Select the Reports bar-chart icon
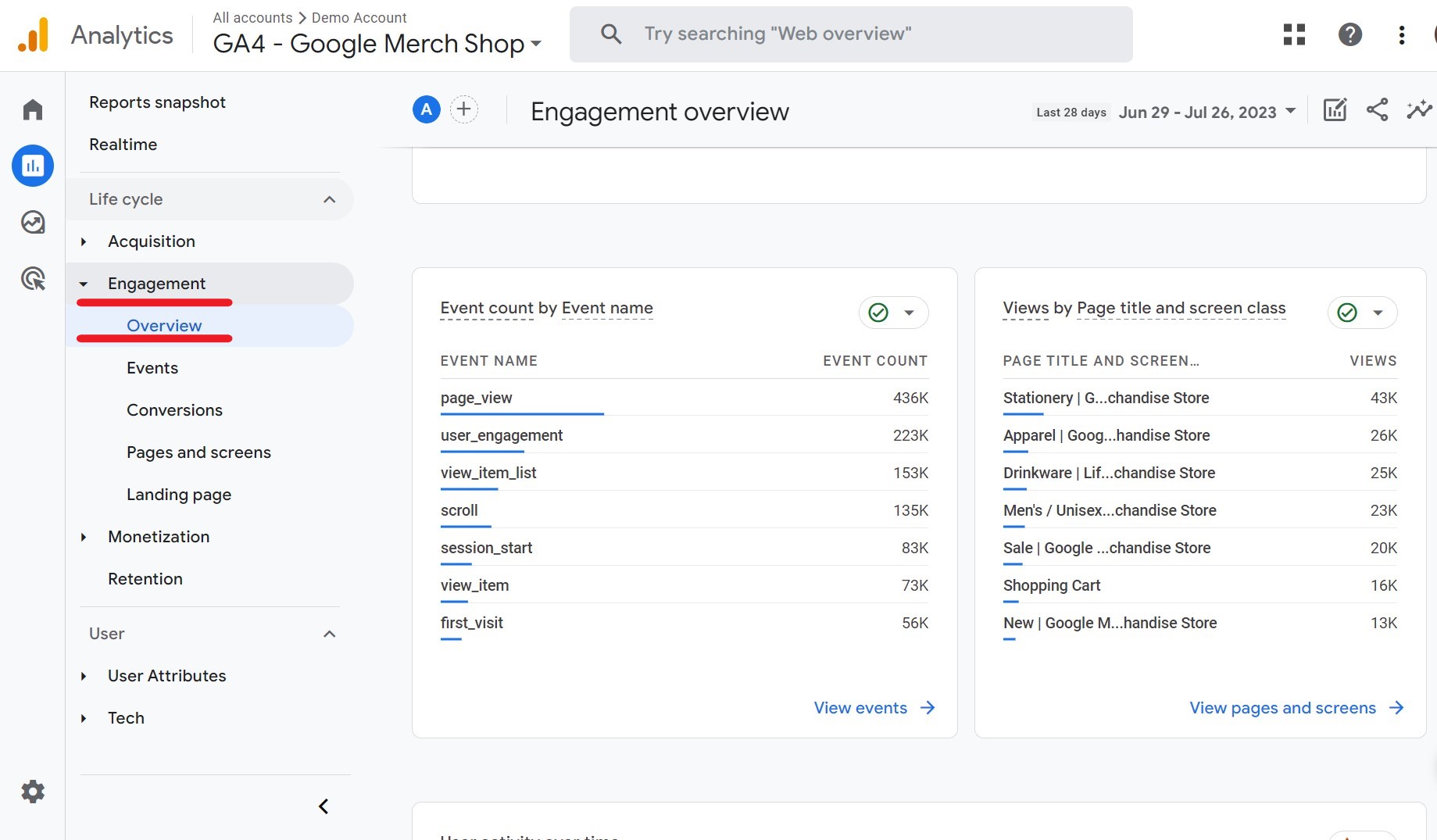 (x=33, y=166)
